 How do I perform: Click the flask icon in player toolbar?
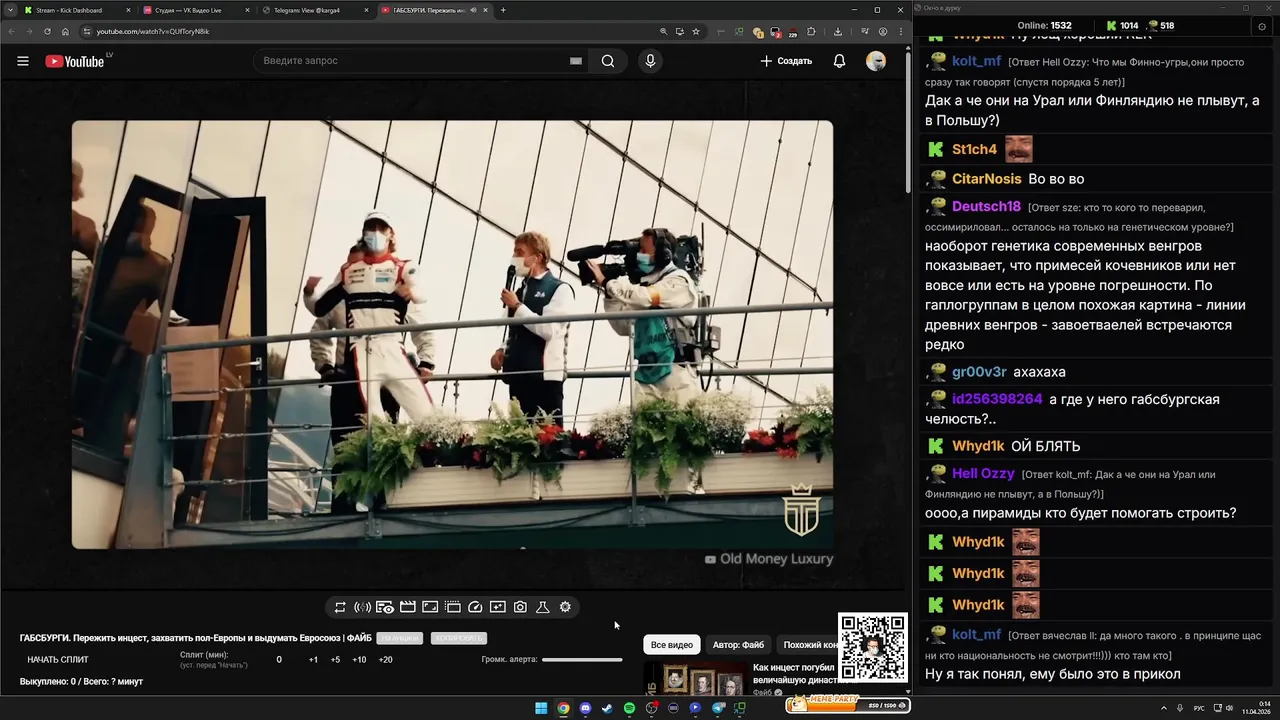point(543,607)
